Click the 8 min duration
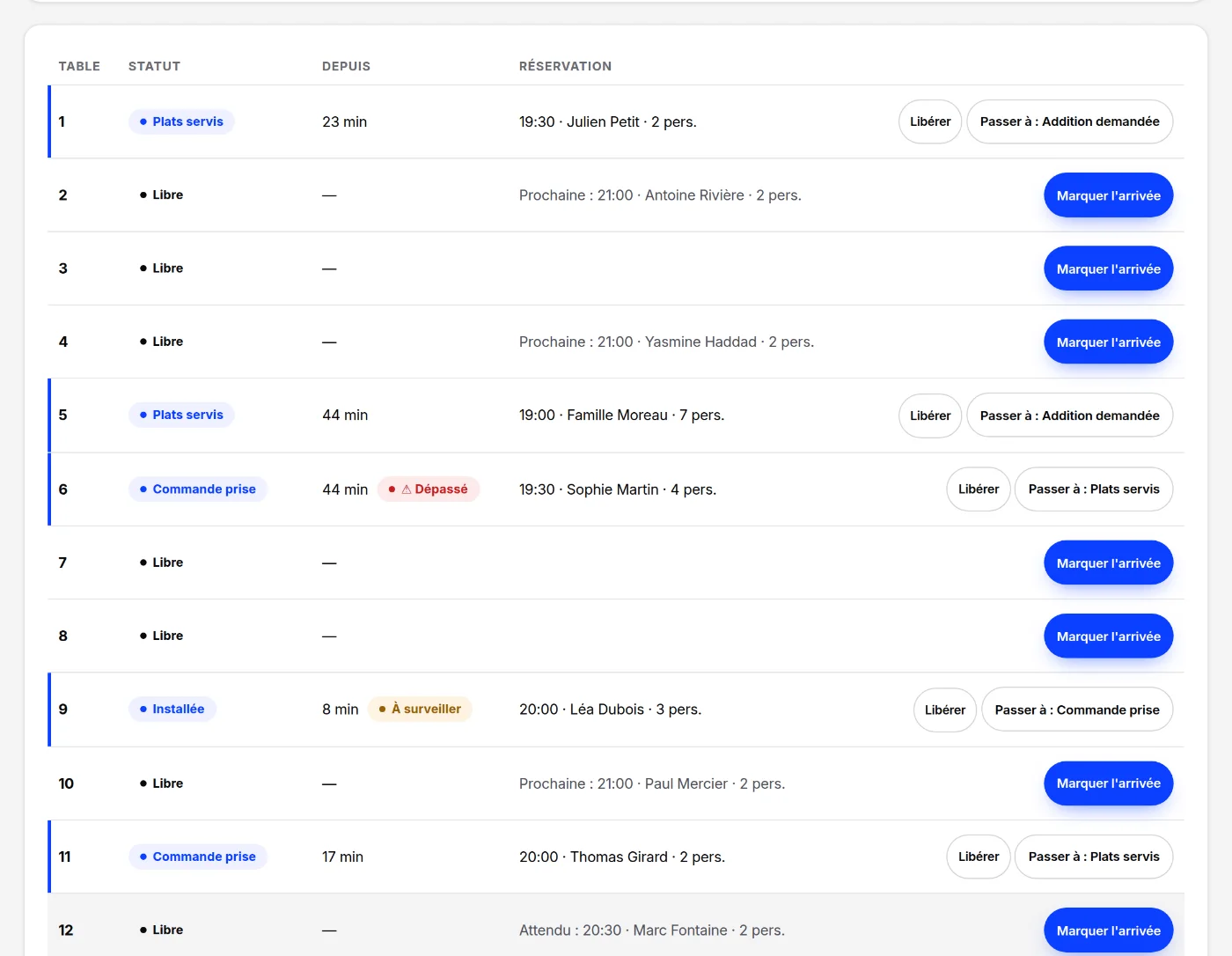1232x956 pixels. point(341,710)
